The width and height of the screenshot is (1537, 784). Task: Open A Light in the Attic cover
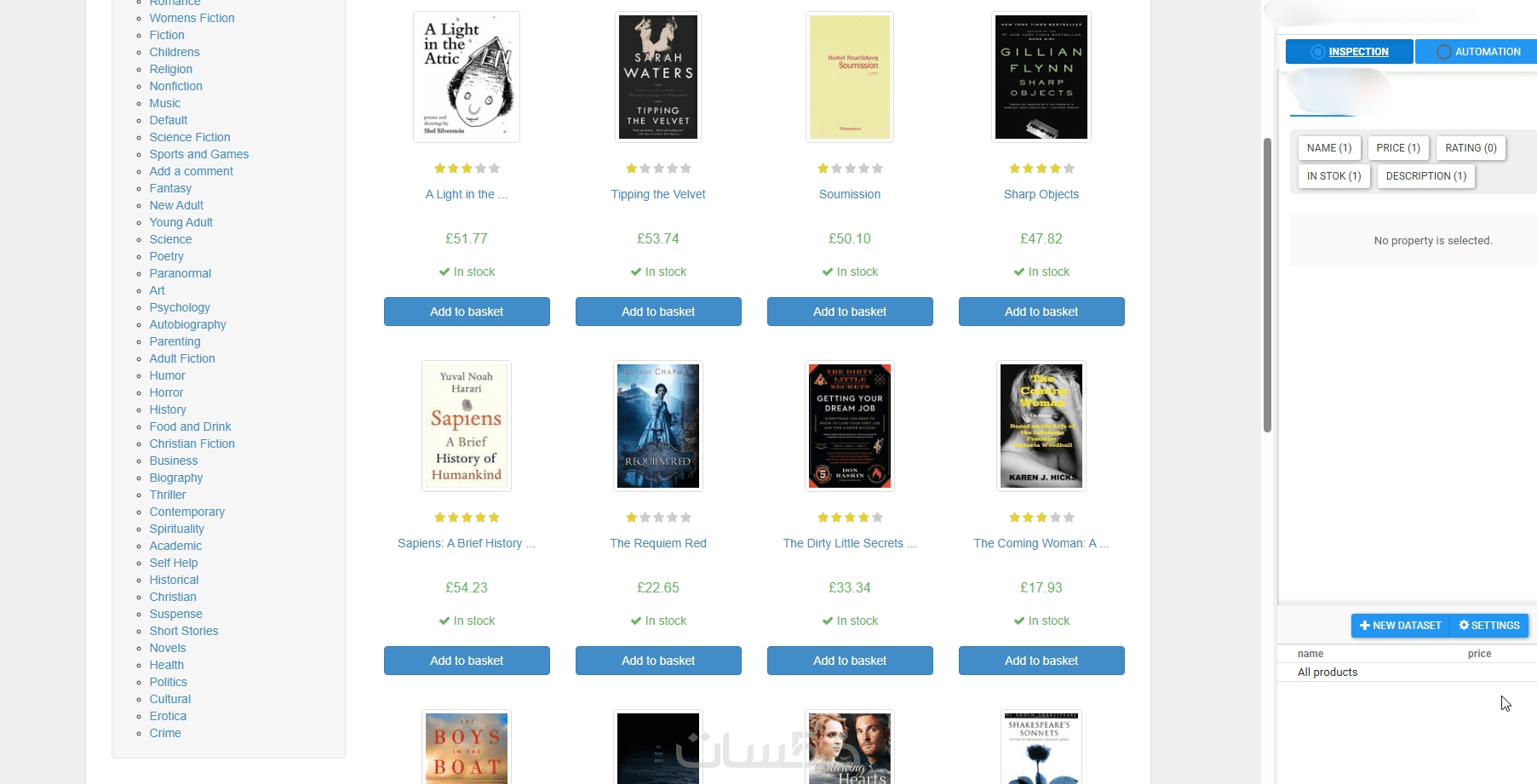467,77
